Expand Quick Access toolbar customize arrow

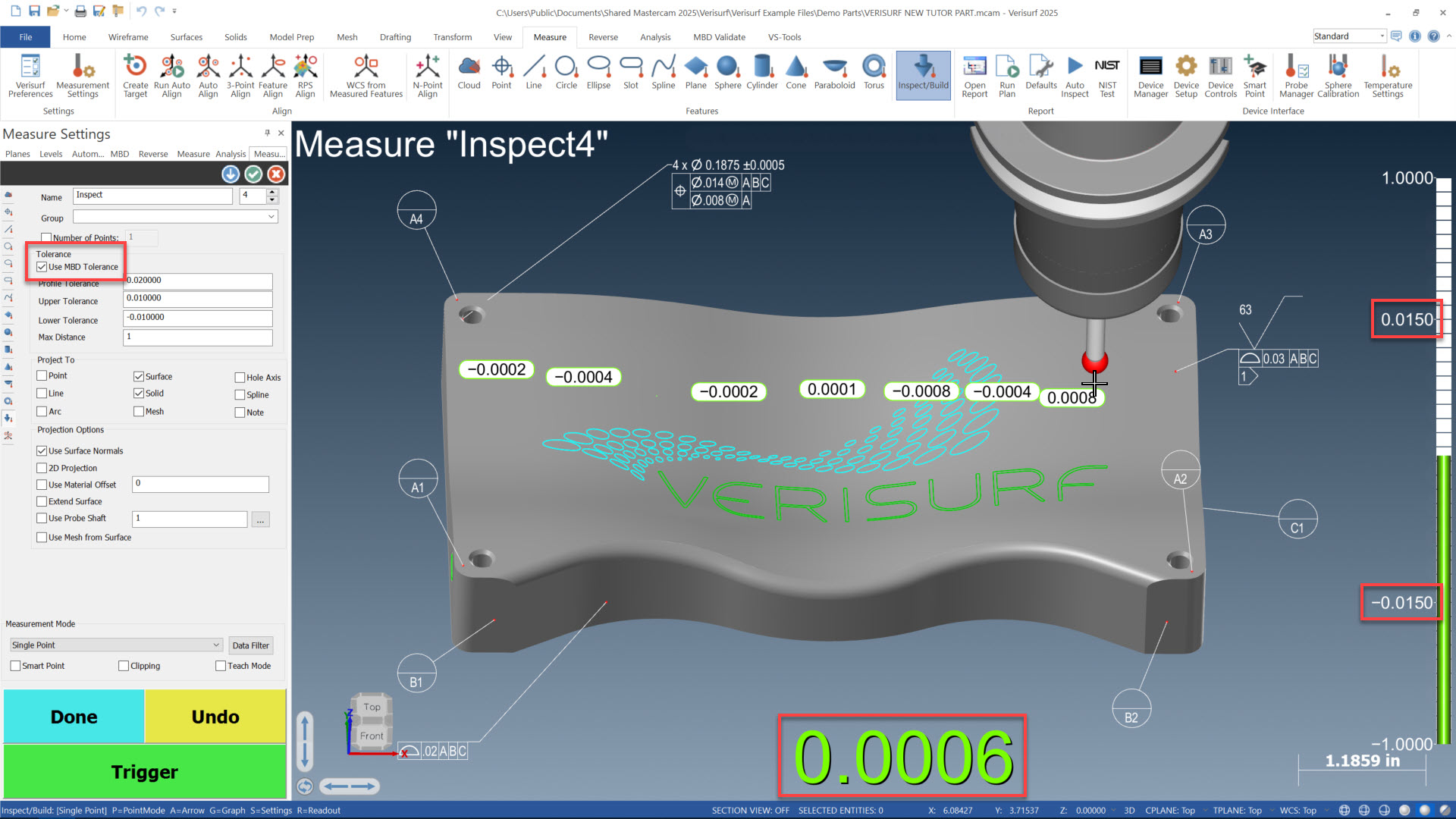click(174, 11)
